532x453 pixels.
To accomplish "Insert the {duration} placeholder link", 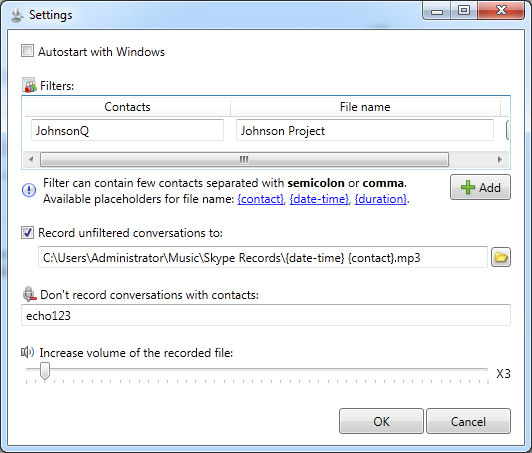I will click(x=381, y=199).
